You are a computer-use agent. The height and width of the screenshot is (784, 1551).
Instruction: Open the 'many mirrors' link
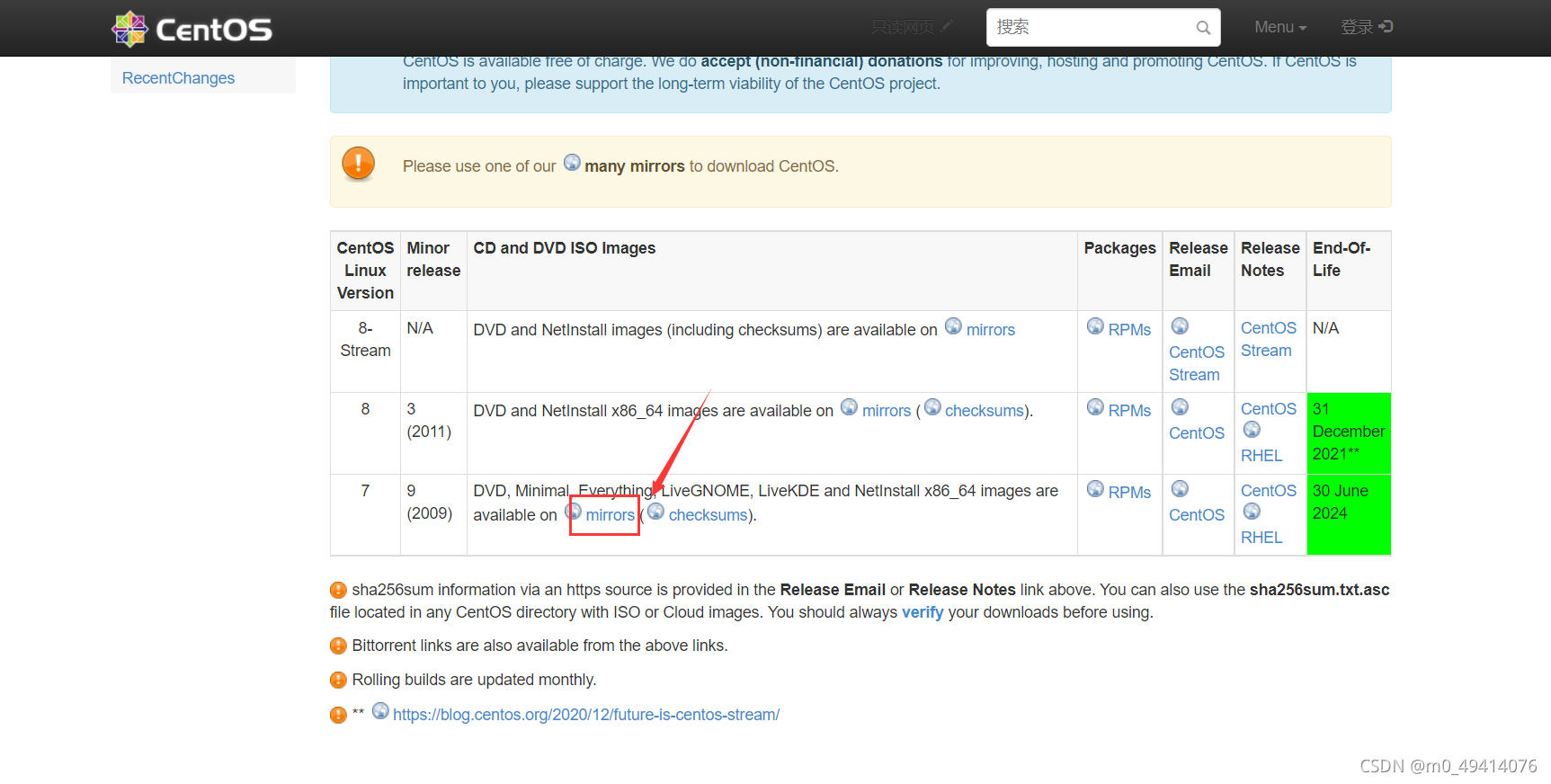[635, 166]
